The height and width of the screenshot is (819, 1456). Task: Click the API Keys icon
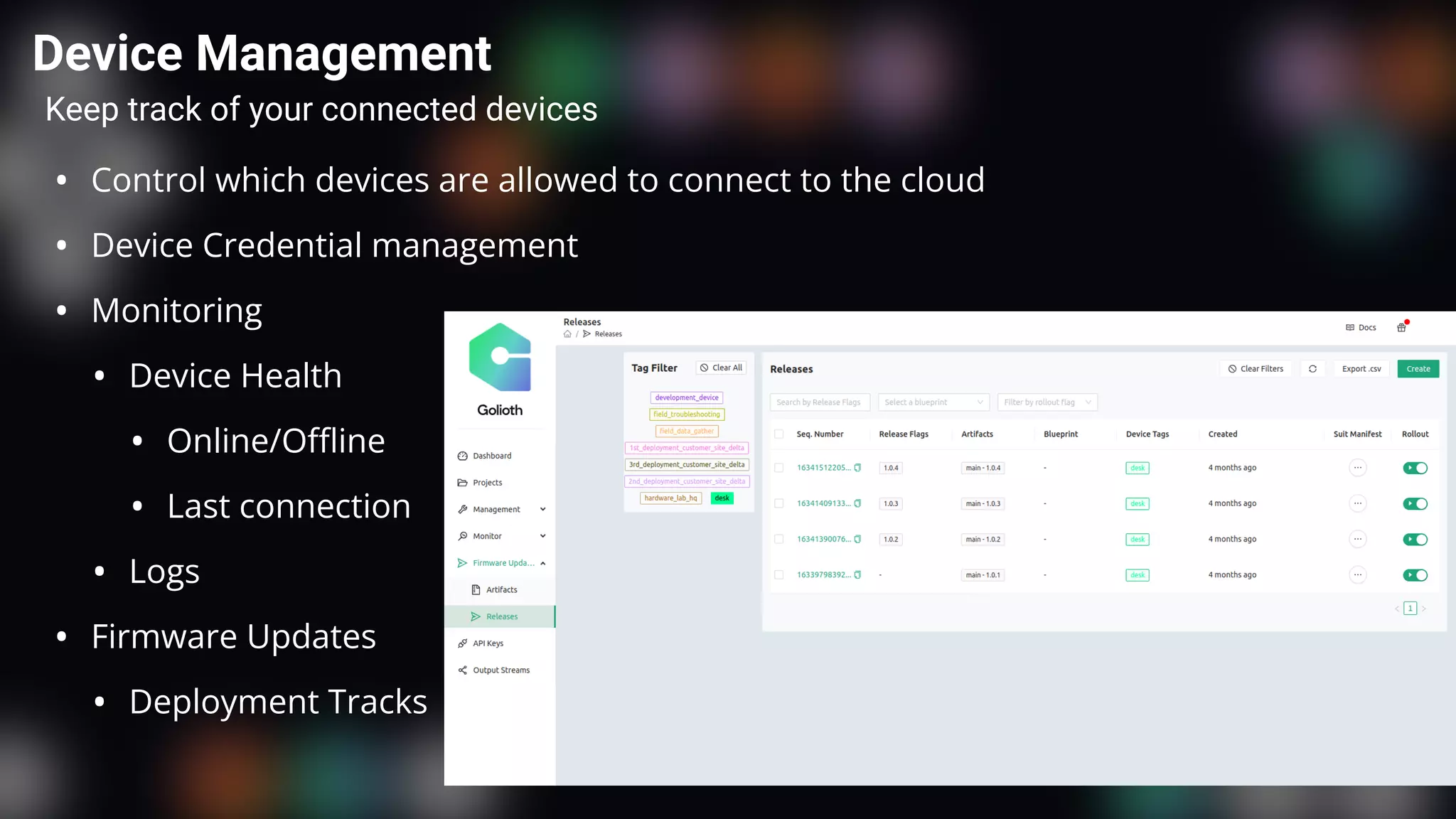pyautogui.click(x=463, y=643)
